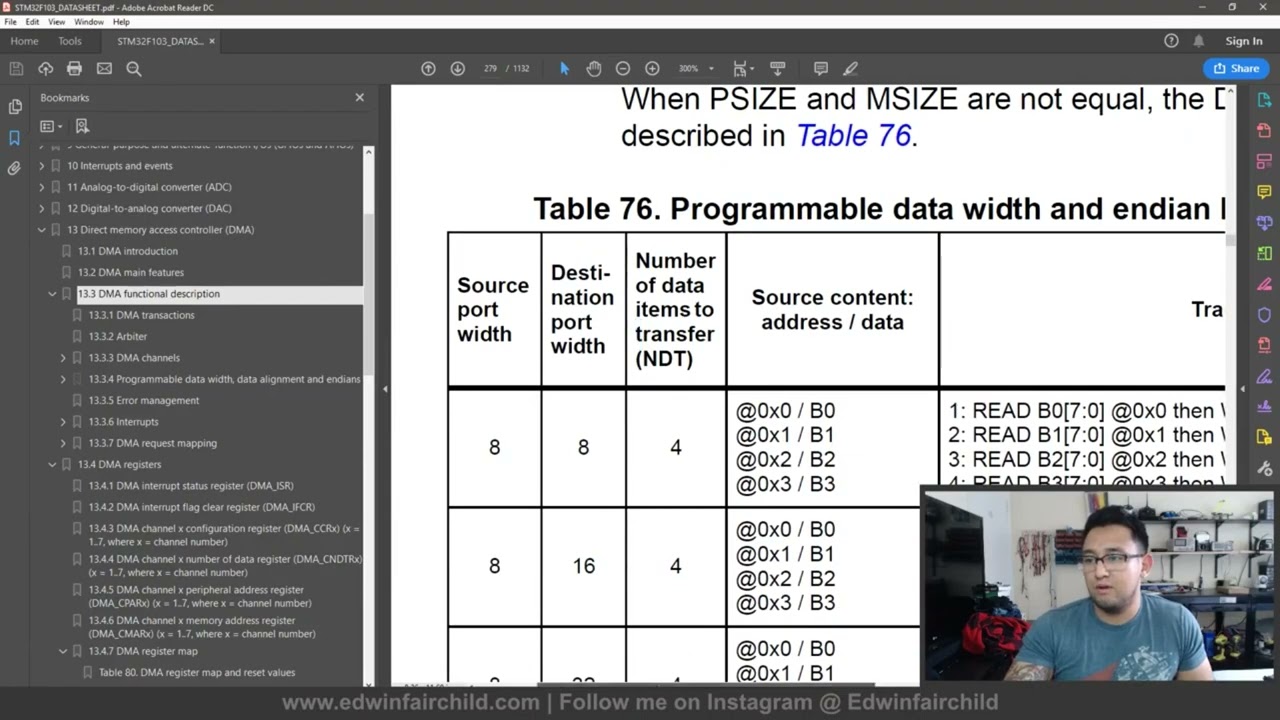The width and height of the screenshot is (1280, 720).
Task: Open Create PDF tool in right pane
Action: (x=1264, y=130)
